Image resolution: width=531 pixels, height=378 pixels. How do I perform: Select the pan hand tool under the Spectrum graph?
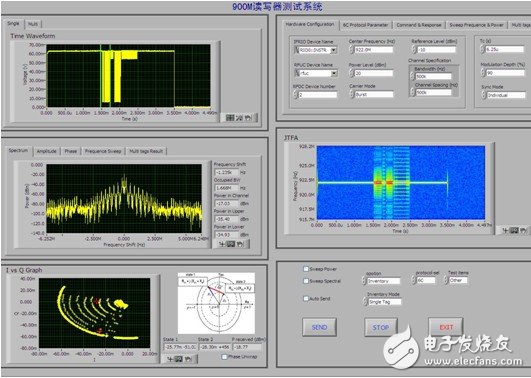[240, 244]
